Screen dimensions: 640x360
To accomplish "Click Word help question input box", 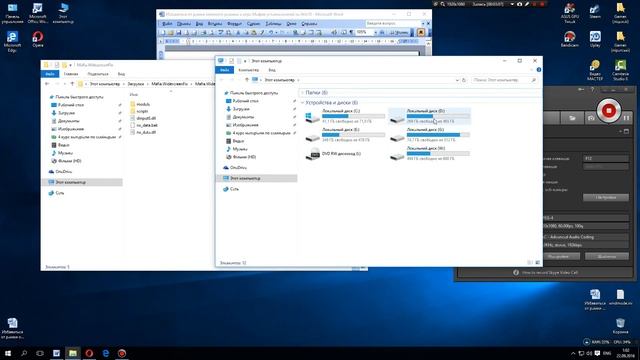I will [393, 23].
